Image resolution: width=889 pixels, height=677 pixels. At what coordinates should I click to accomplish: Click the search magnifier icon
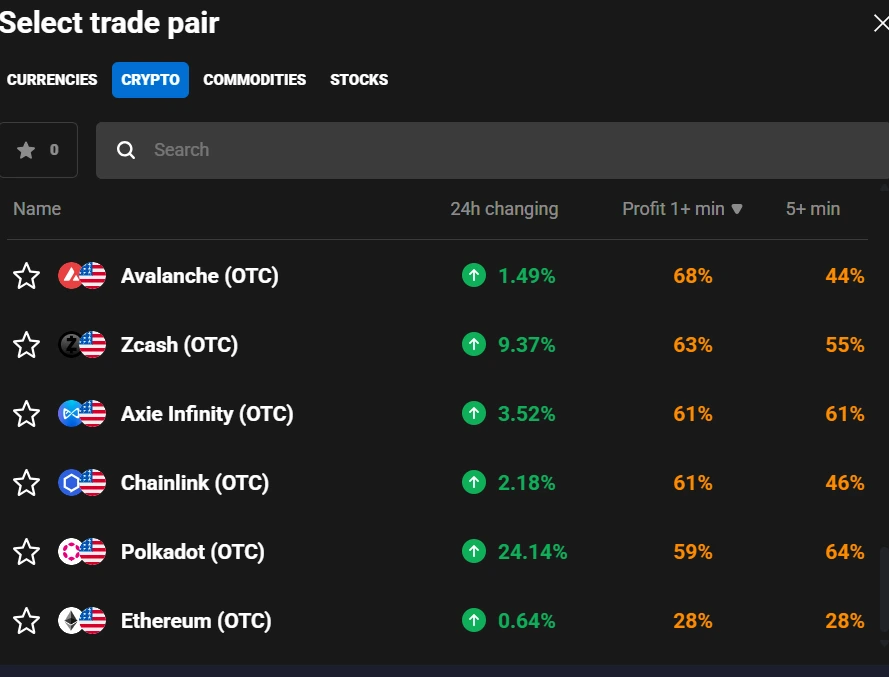[126, 150]
